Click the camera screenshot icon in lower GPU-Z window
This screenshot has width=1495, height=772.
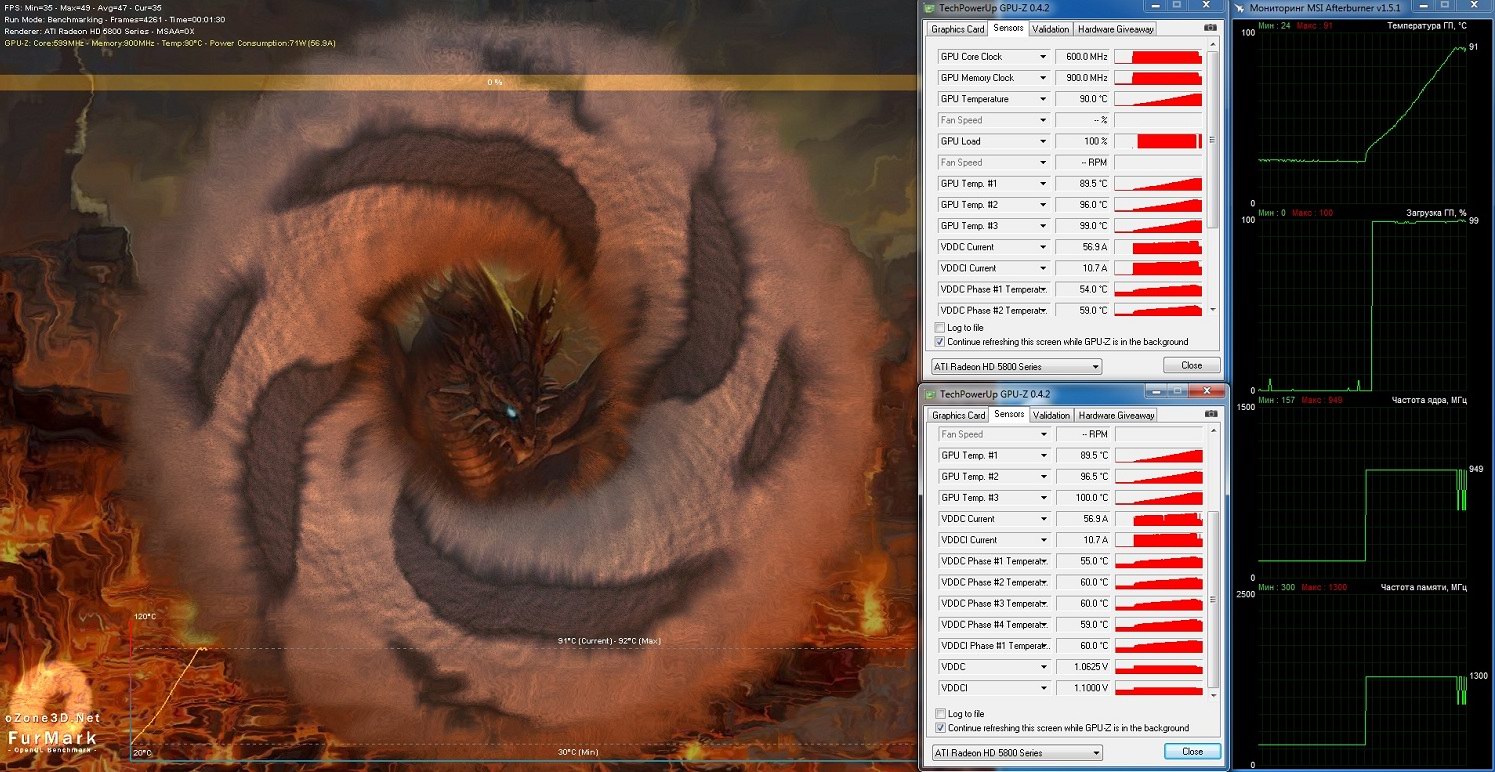1211,415
